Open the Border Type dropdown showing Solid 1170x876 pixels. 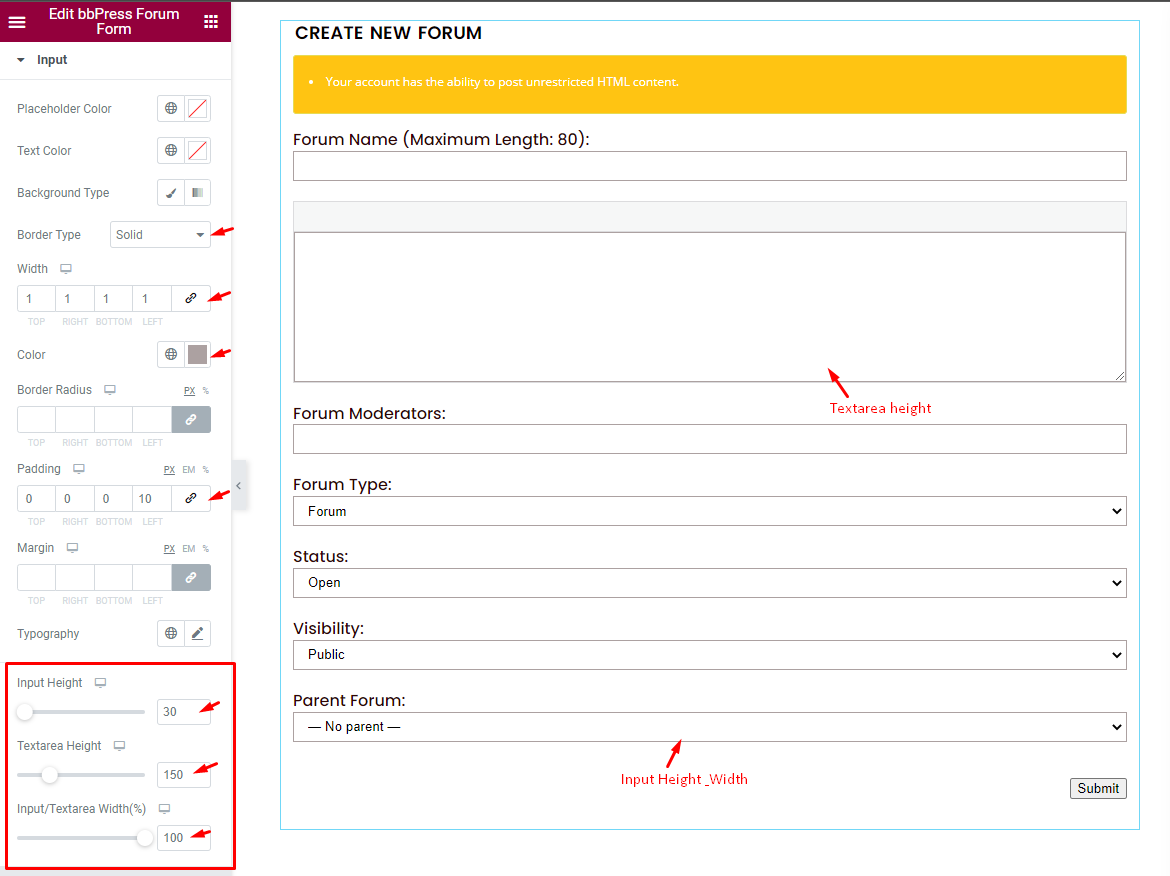(x=160, y=234)
